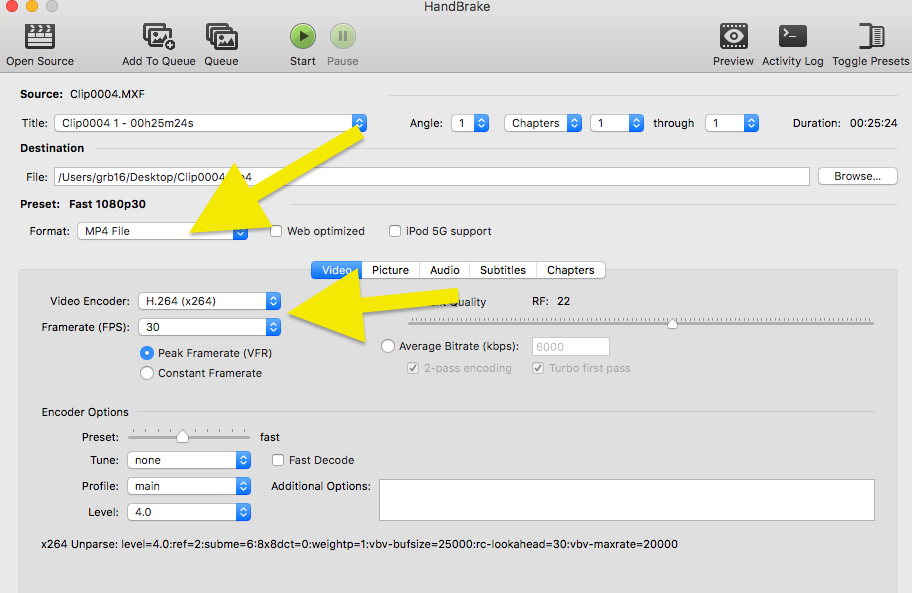912x593 pixels.
Task: Switch to the Picture tab
Action: pyautogui.click(x=390, y=270)
